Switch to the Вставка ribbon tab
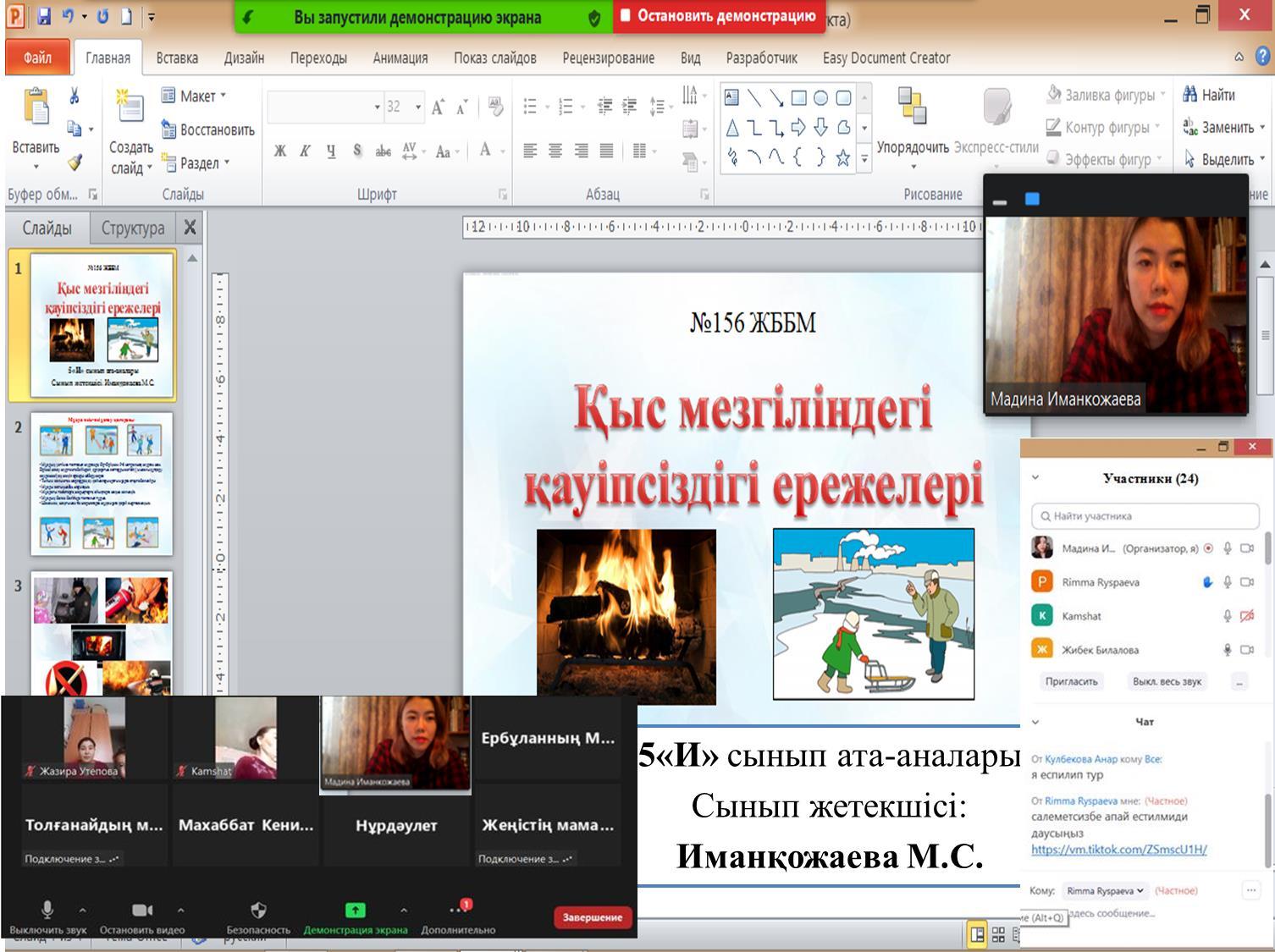Image resolution: width=1275 pixels, height=952 pixels. [x=176, y=57]
